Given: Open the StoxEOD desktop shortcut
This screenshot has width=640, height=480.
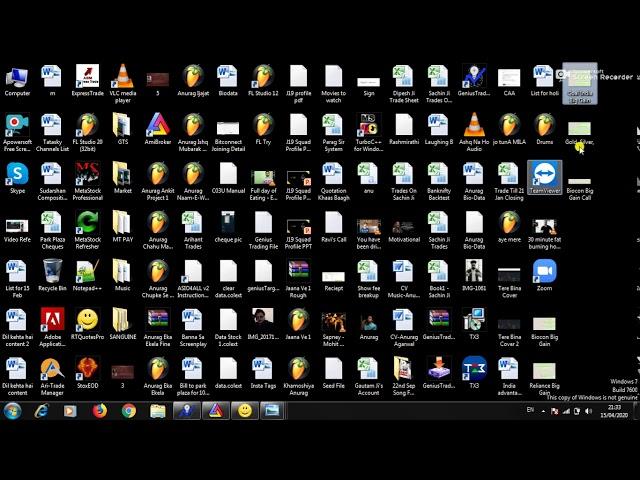Looking at the screenshot, I should coord(87,373).
